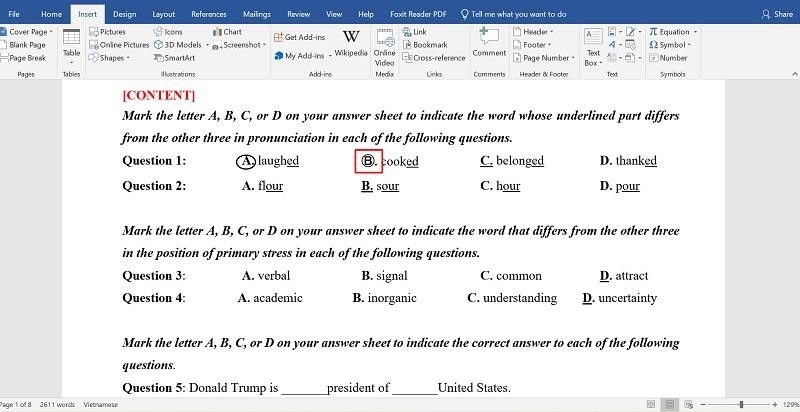The width and height of the screenshot is (800, 412).
Task: Insert an Online Video
Action: click(x=384, y=47)
